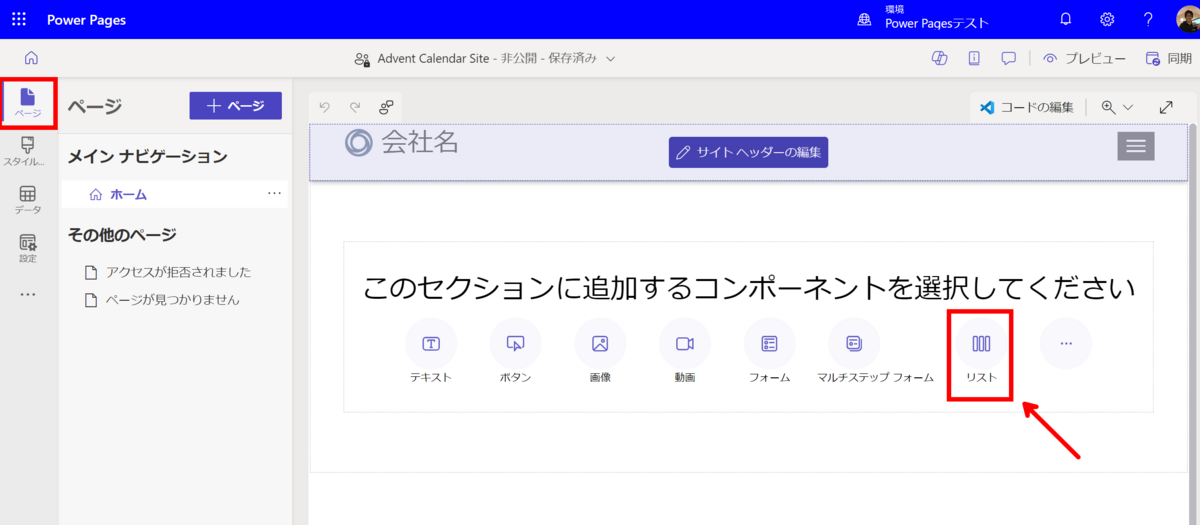
Task: Add a ボタン component
Action: tap(515, 352)
